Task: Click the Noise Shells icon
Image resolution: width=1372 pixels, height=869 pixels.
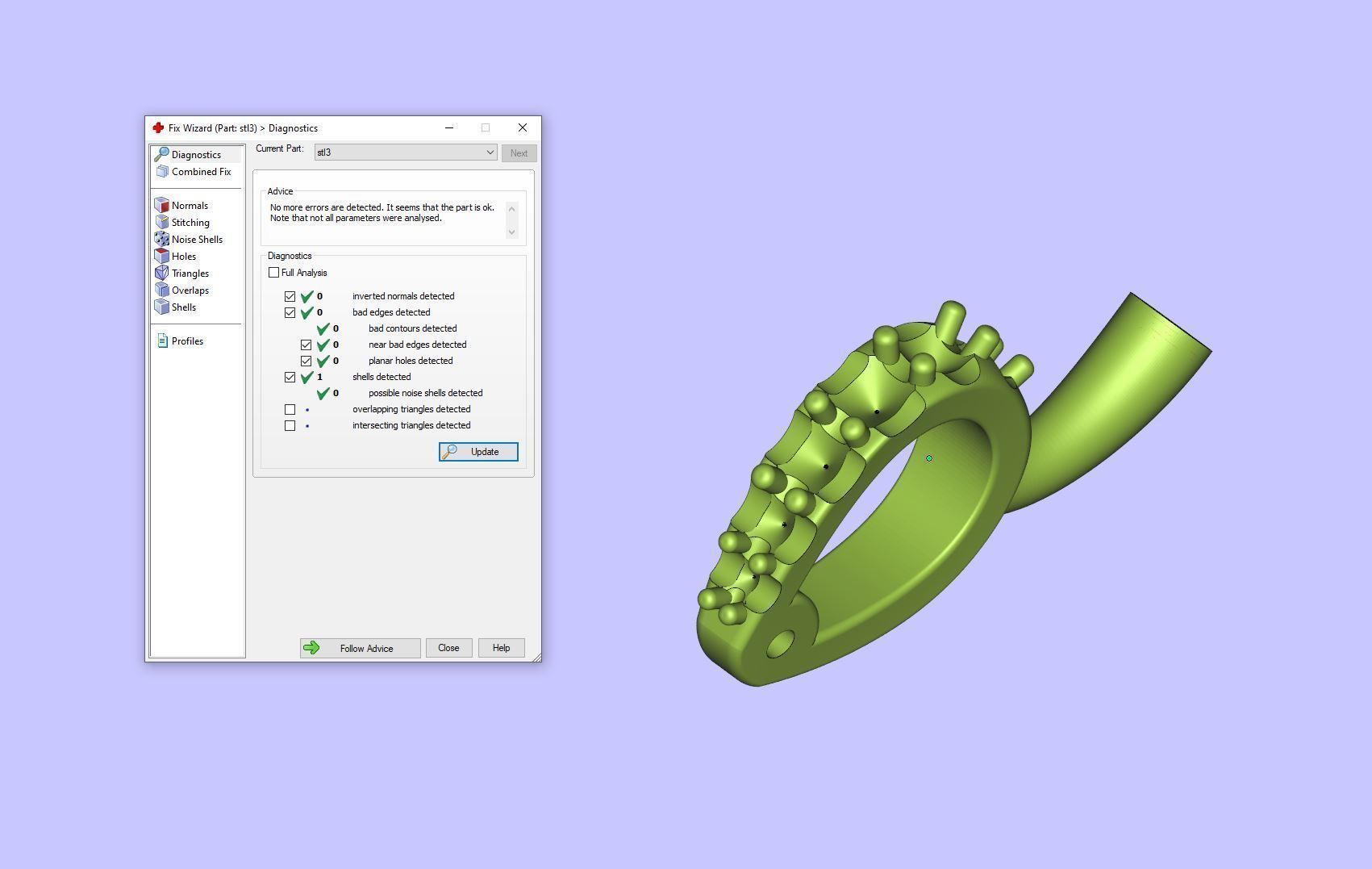Action: click(x=162, y=239)
